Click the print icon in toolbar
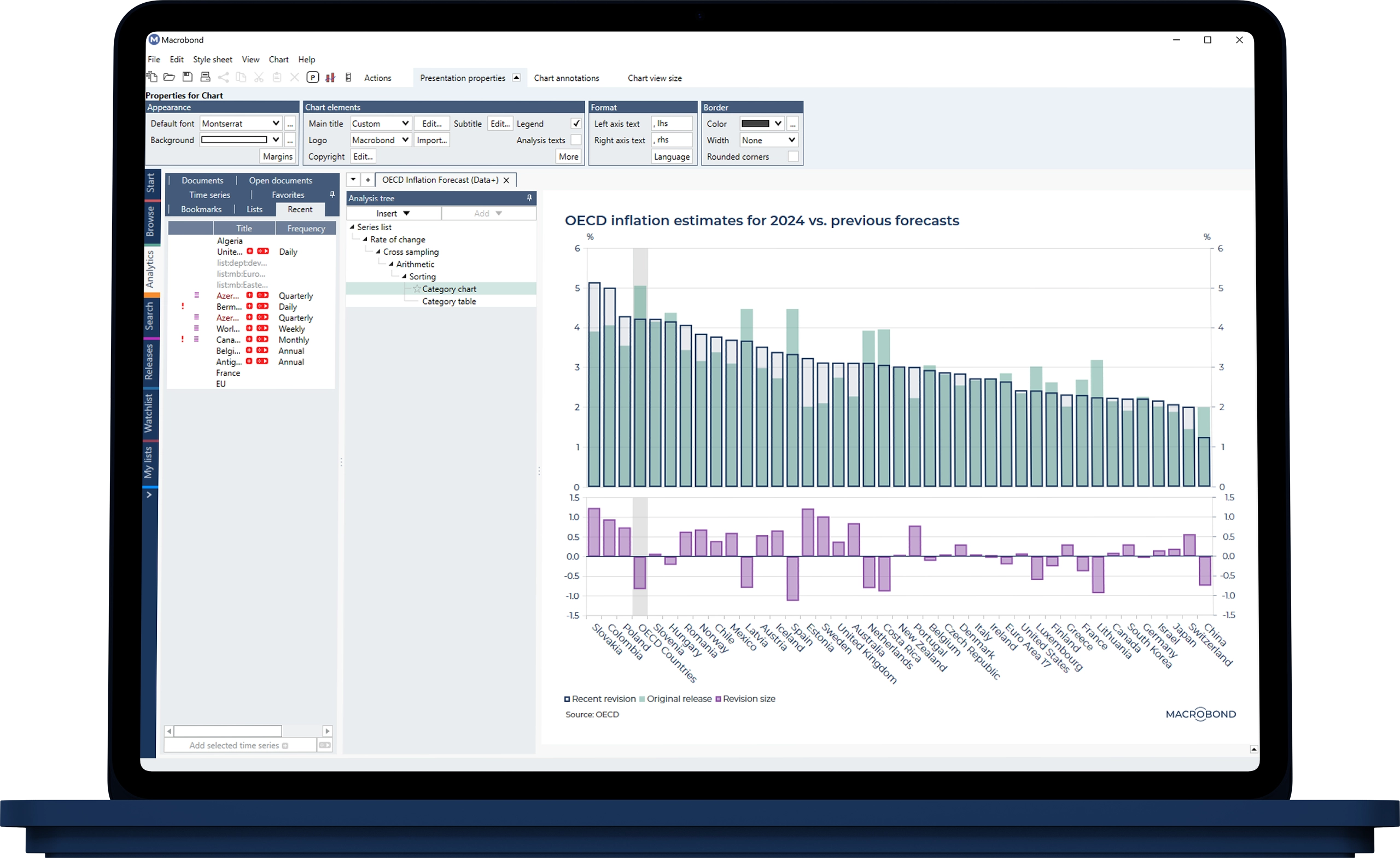1400x858 pixels. (x=206, y=77)
